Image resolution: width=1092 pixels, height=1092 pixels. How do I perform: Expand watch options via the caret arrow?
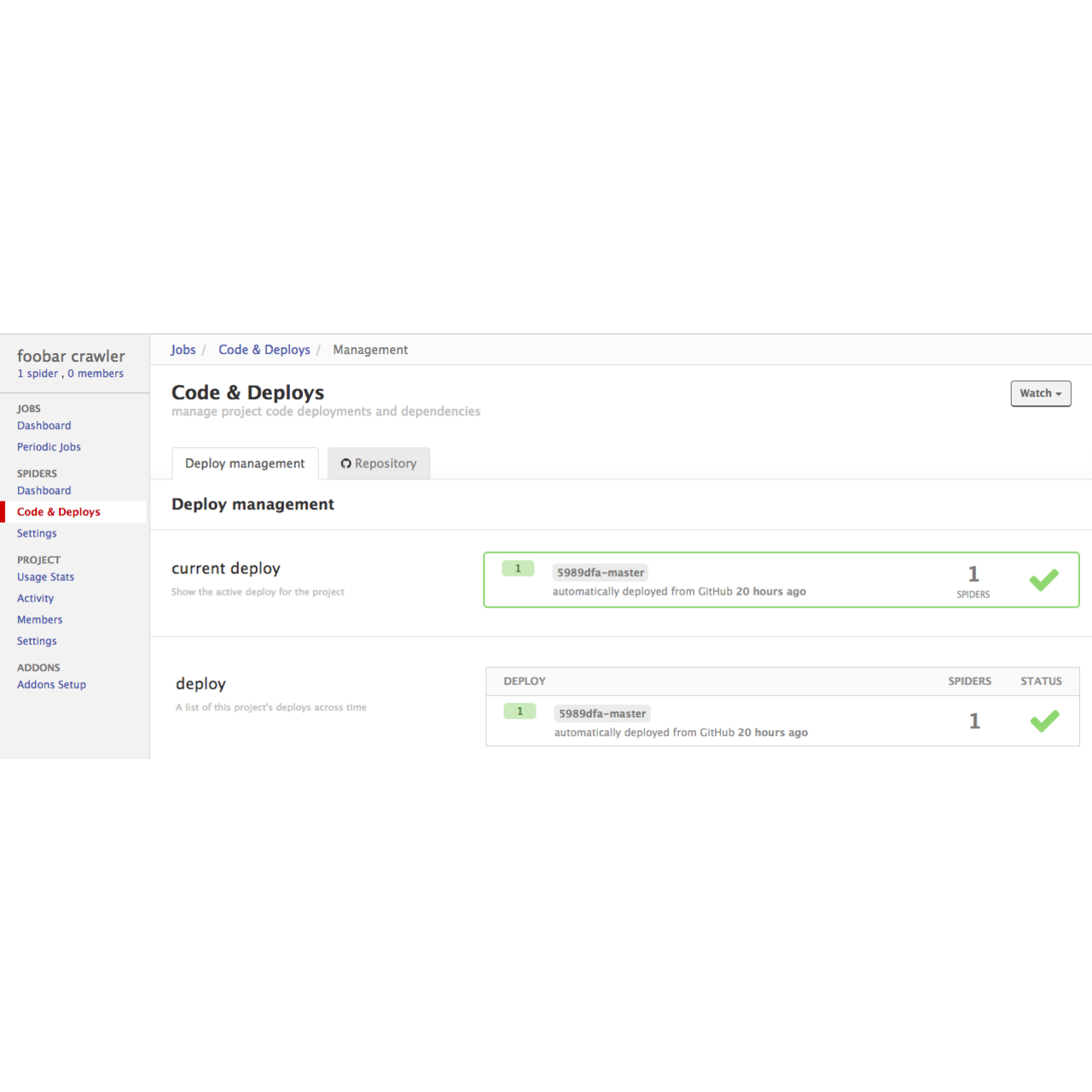click(1058, 394)
